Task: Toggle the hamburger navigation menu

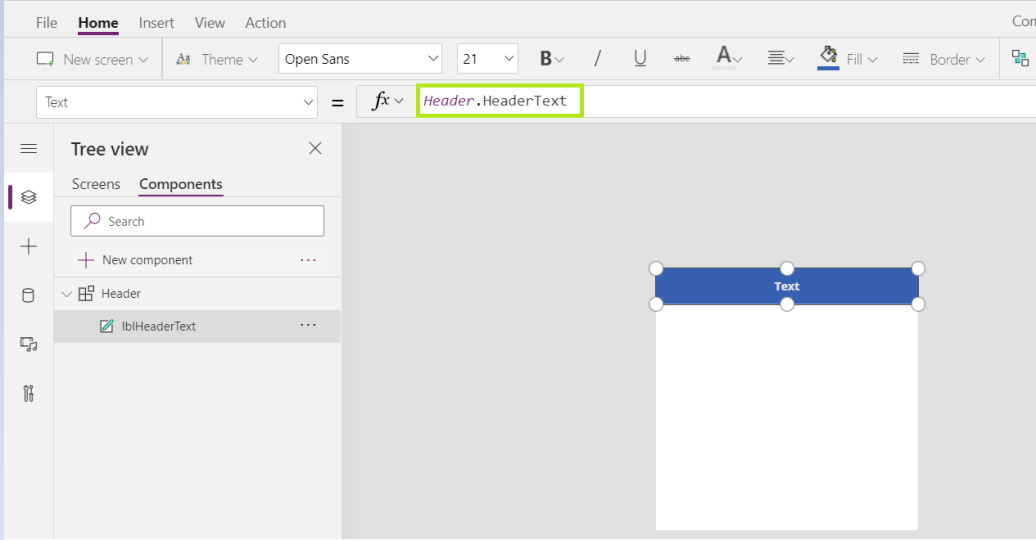Action: pyautogui.click(x=28, y=149)
